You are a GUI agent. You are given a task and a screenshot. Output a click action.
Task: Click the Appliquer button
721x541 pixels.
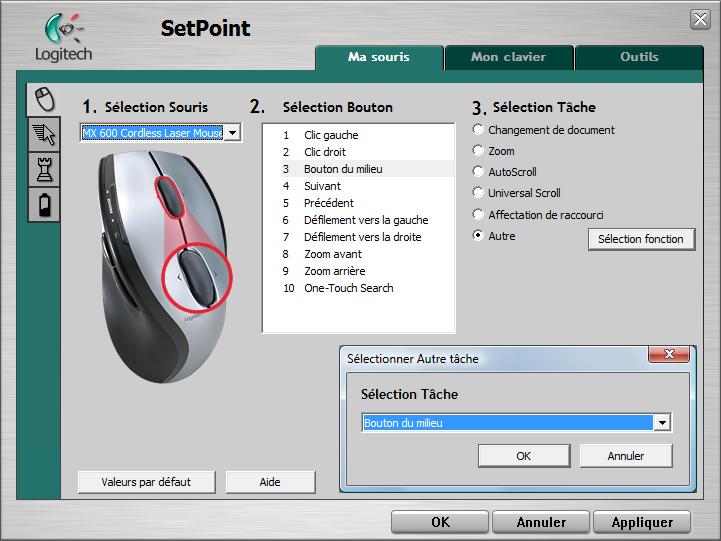tap(642, 522)
